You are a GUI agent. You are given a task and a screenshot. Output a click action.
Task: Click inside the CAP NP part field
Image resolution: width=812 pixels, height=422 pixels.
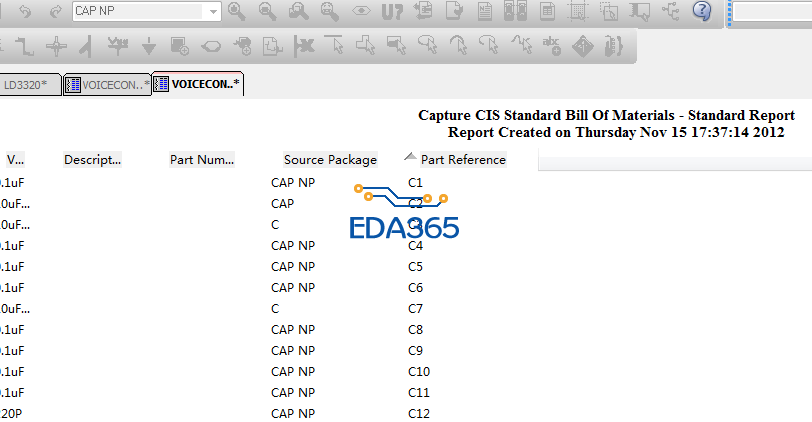[x=138, y=11]
